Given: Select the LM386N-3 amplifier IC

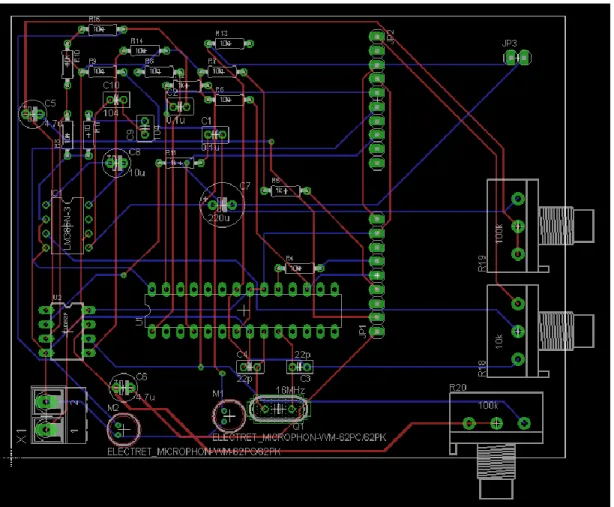Looking at the screenshot, I should pos(67,226).
